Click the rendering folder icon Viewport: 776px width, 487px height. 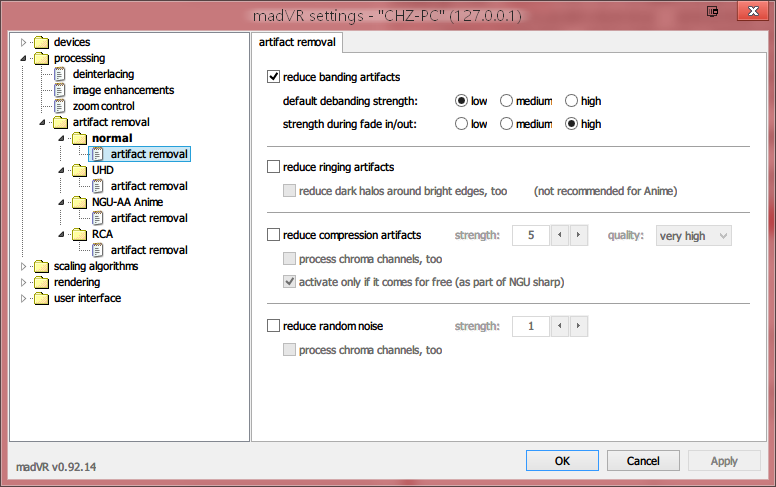[42, 282]
